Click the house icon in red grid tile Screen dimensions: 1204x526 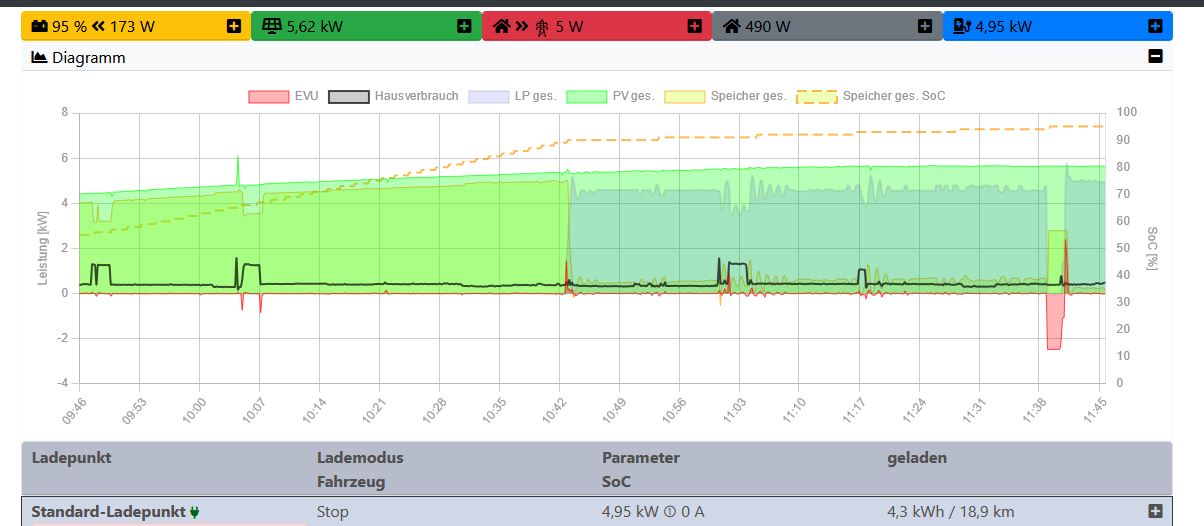click(500, 26)
